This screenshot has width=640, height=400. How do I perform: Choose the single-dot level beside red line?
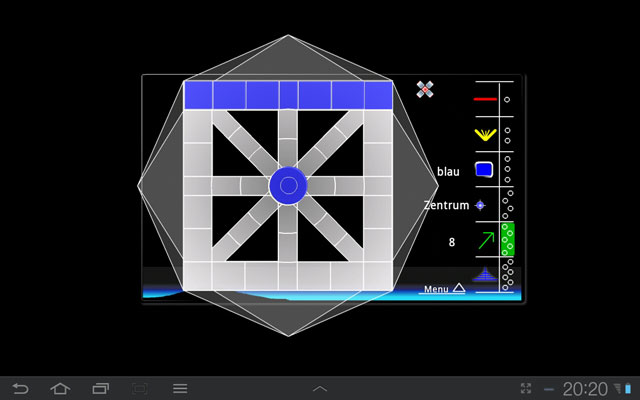click(x=507, y=100)
